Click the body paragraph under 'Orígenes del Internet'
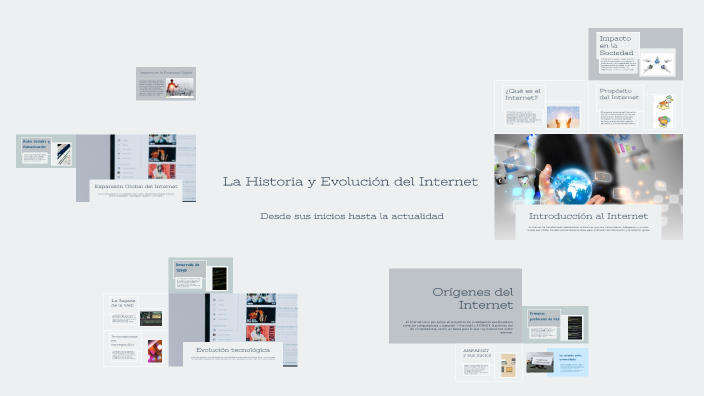 pos(458,327)
